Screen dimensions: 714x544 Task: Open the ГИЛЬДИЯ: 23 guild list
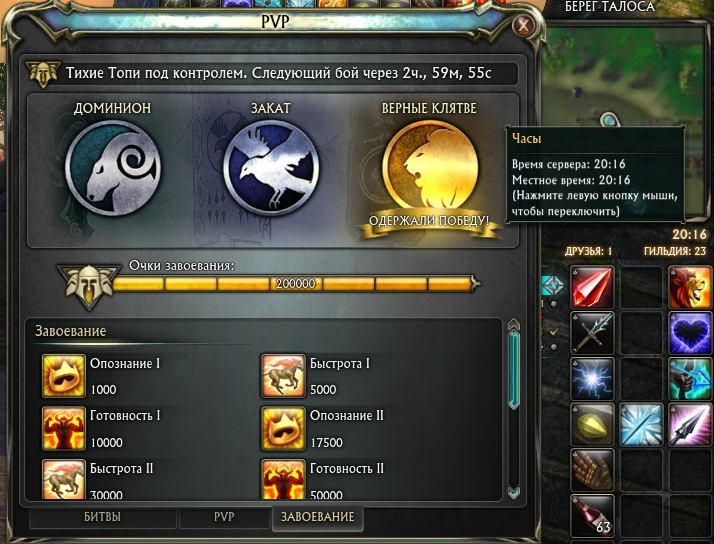click(x=675, y=251)
